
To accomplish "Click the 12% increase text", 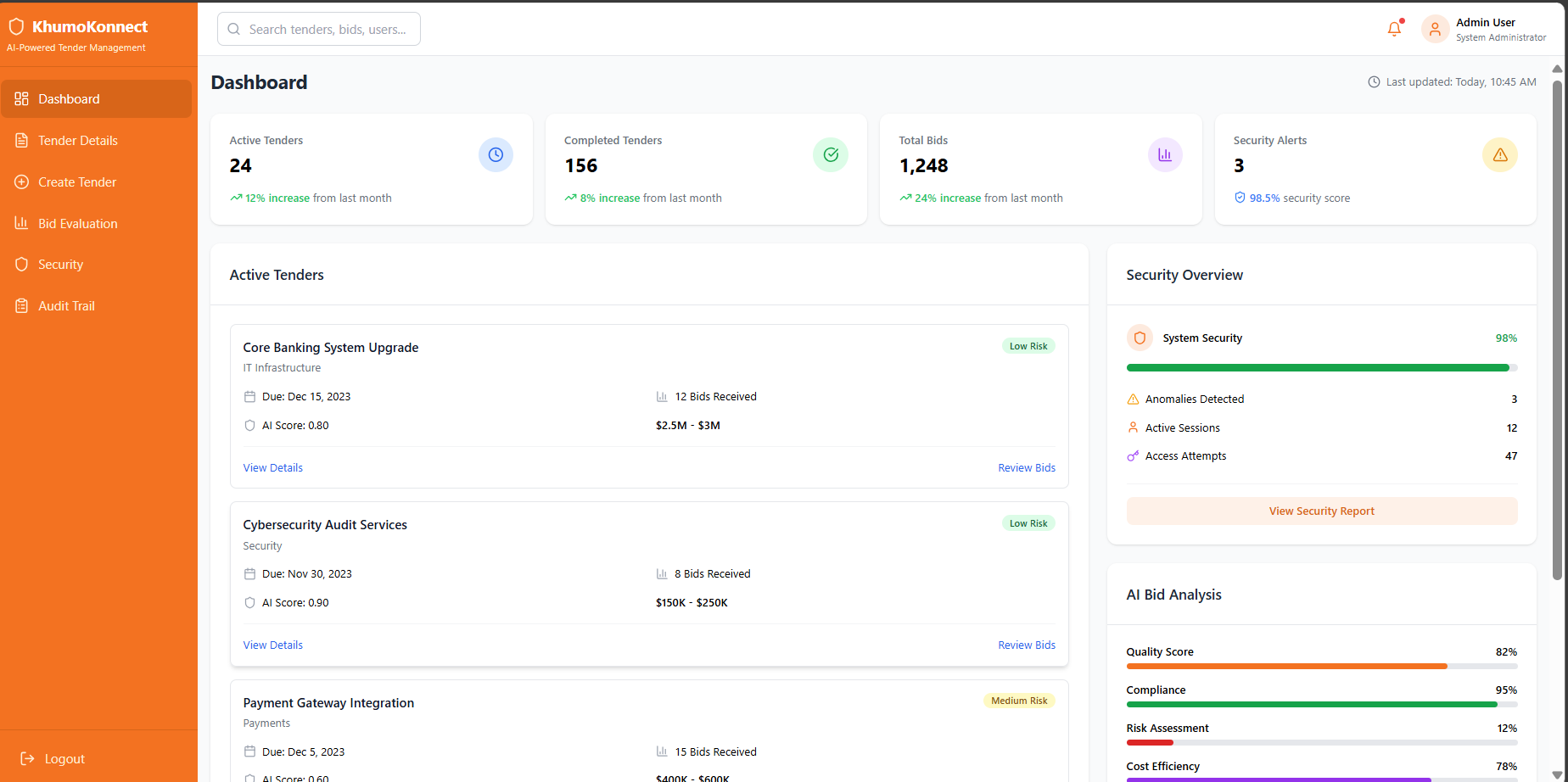I will pos(277,198).
